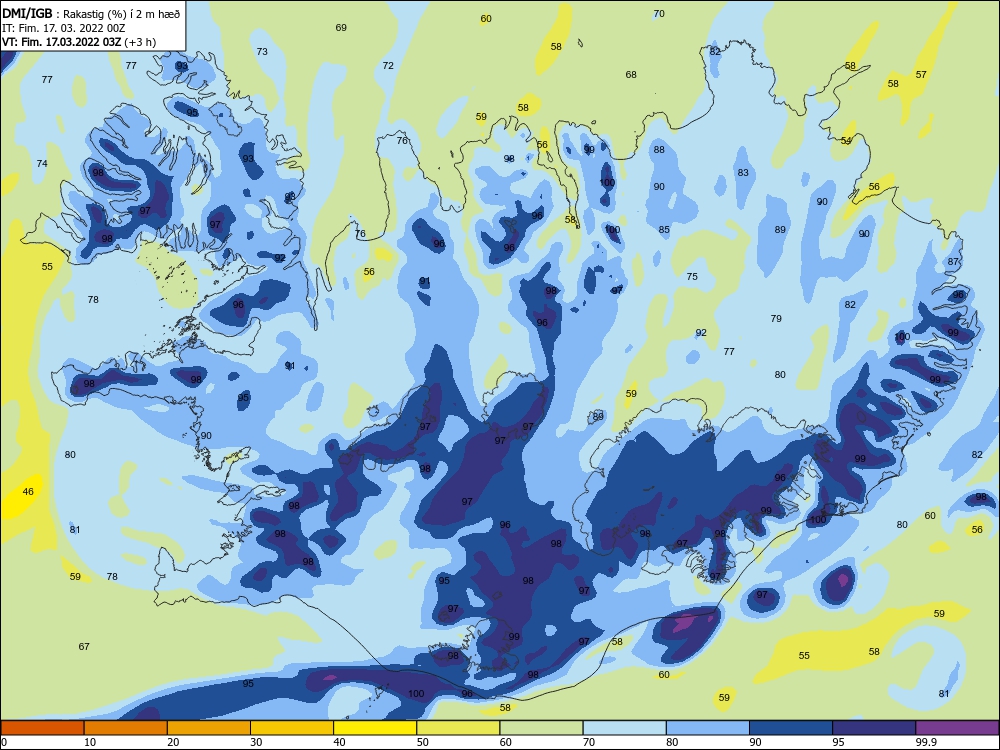Viewport: 1000px width, 750px height.
Task: Click the humidity value 46 on the map
Action: [x=28, y=492]
